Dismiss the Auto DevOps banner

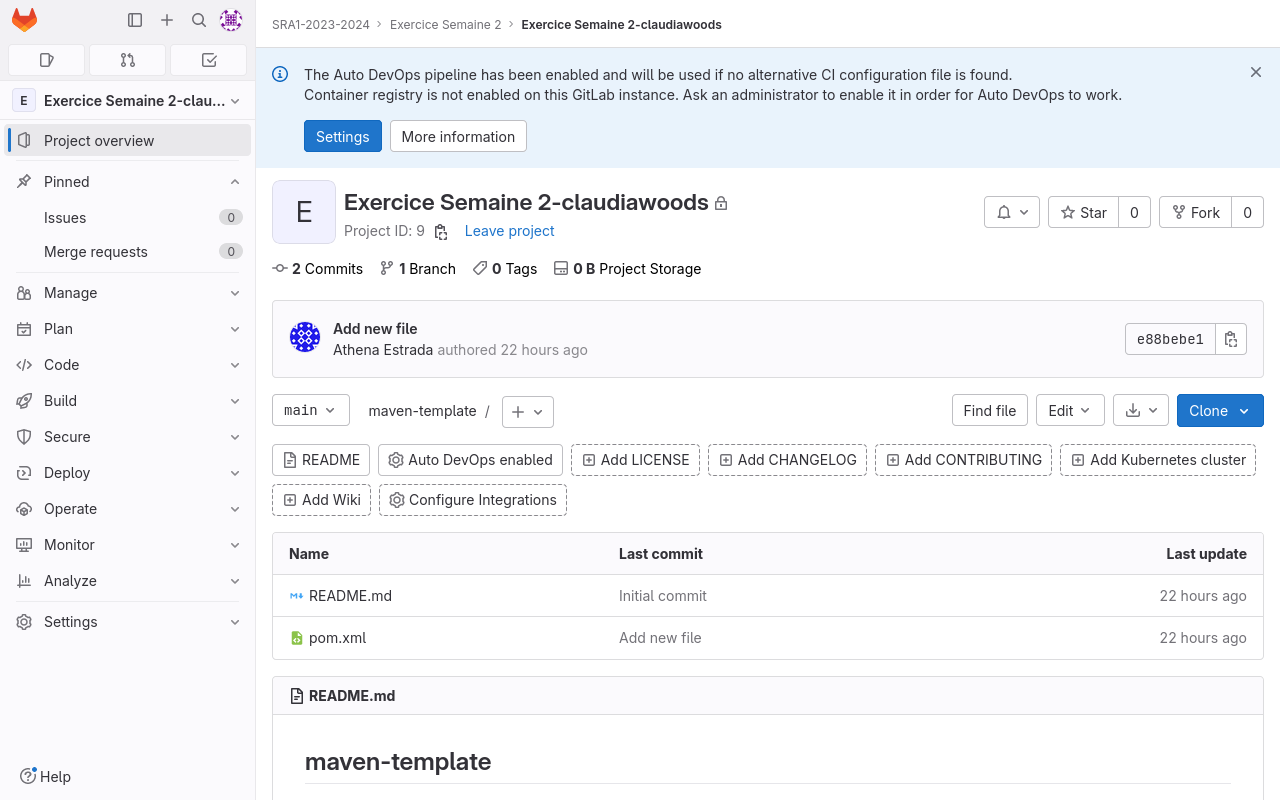click(1256, 72)
